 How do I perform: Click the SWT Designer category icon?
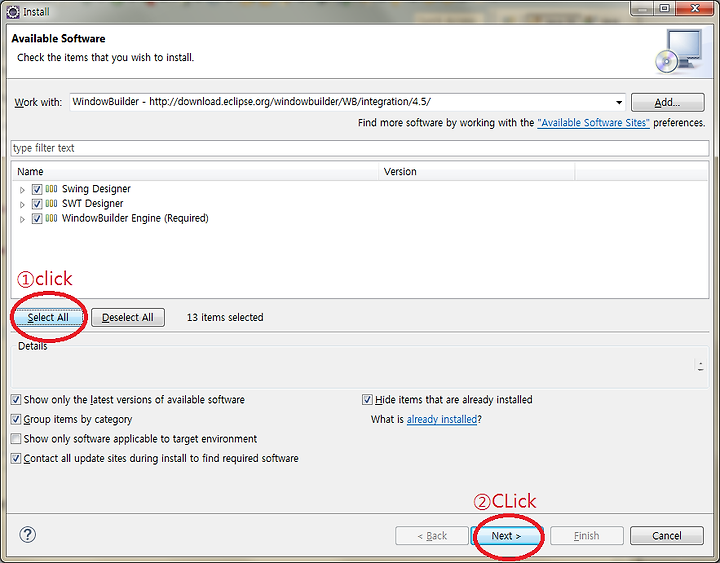point(51,203)
